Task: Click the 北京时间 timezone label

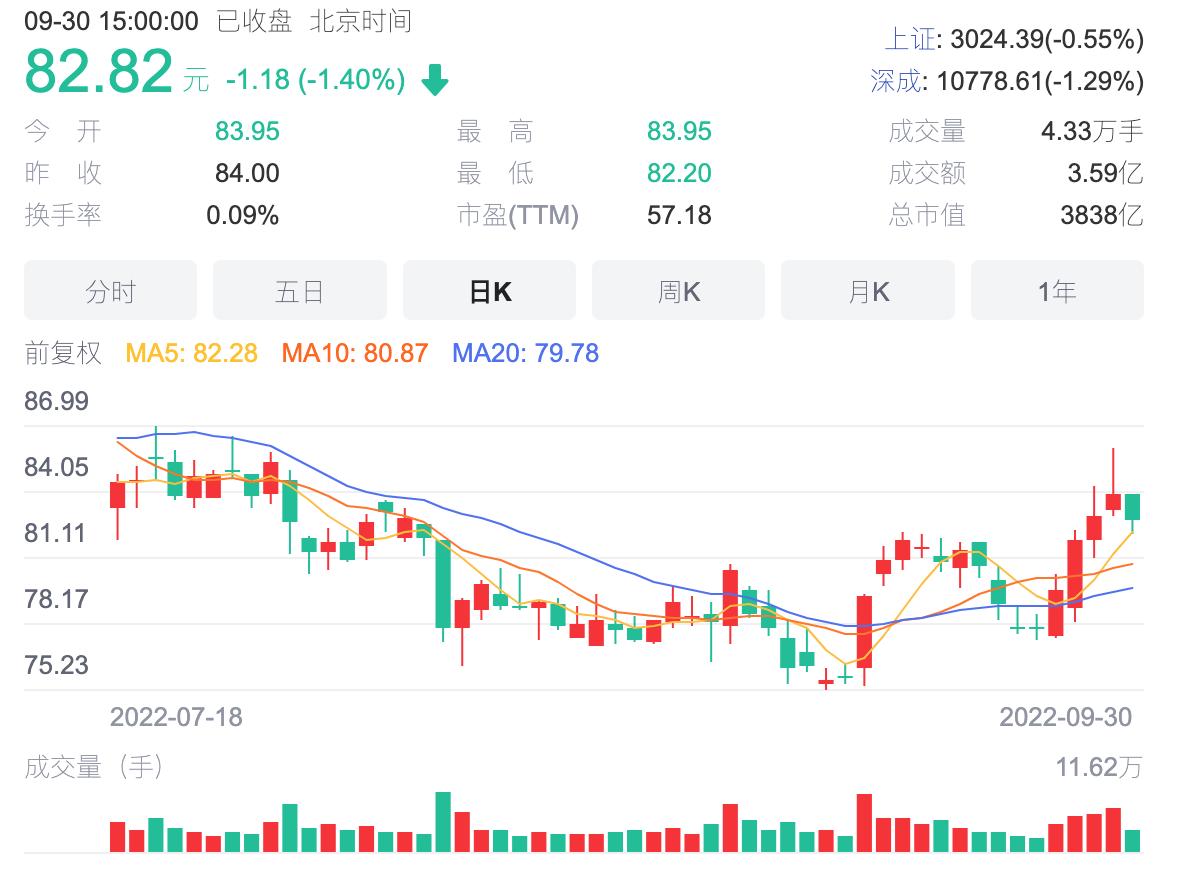Action: tap(360, 20)
